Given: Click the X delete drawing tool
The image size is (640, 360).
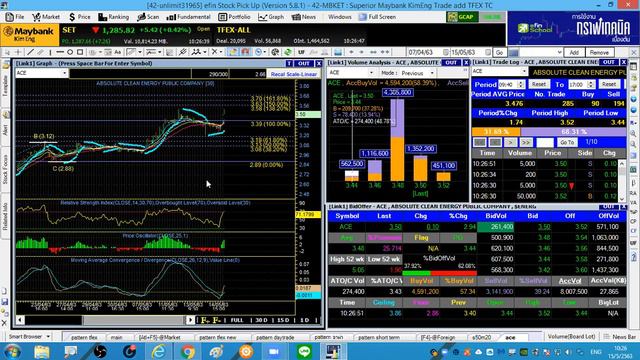Looking at the screenshot, I should coord(214,52).
